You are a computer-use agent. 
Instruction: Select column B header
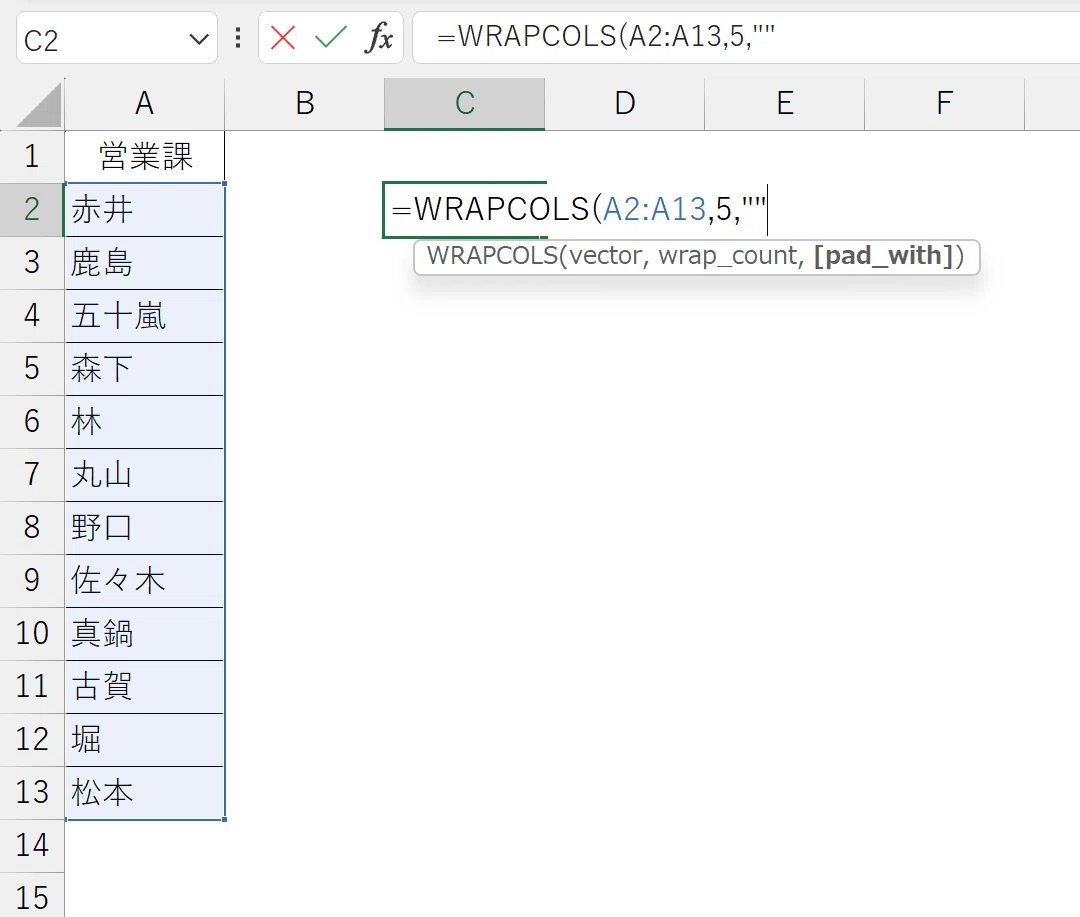coord(304,104)
